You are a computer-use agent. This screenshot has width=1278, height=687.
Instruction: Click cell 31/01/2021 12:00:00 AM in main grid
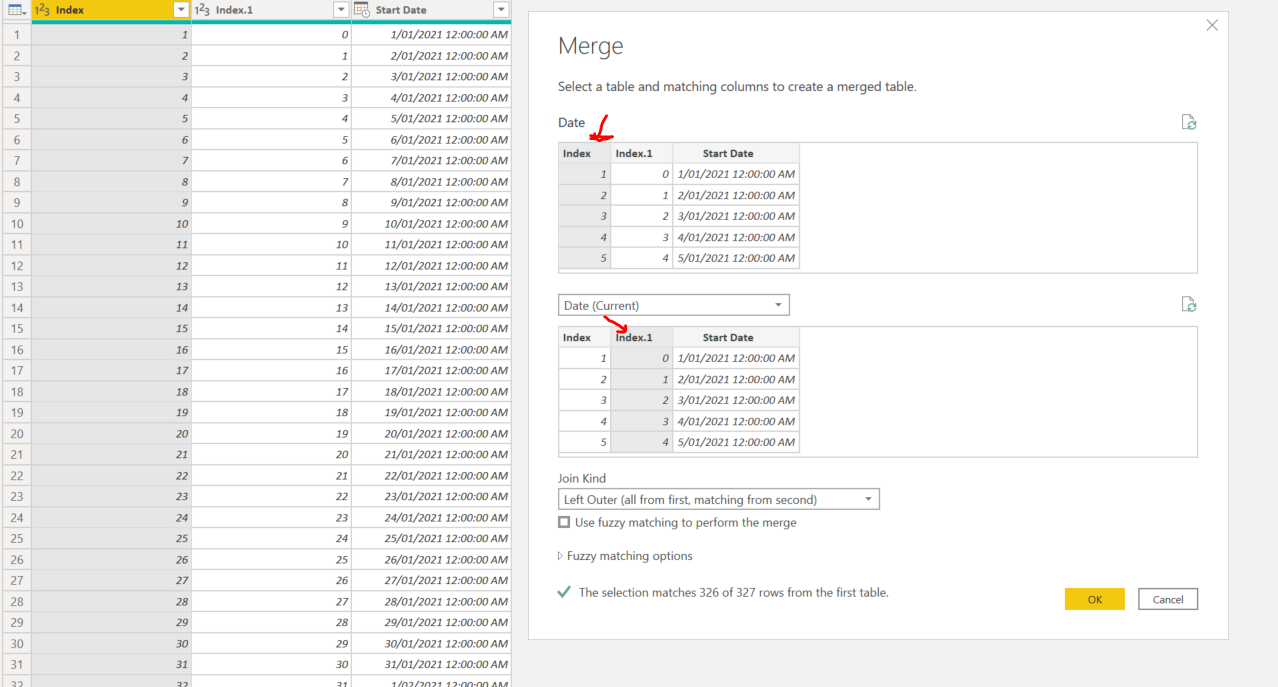tap(431, 665)
